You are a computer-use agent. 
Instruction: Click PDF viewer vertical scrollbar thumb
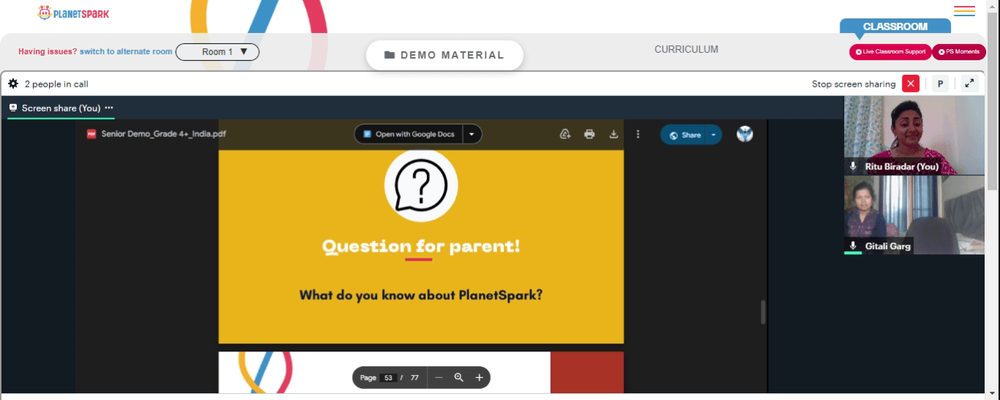click(x=762, y=312)
